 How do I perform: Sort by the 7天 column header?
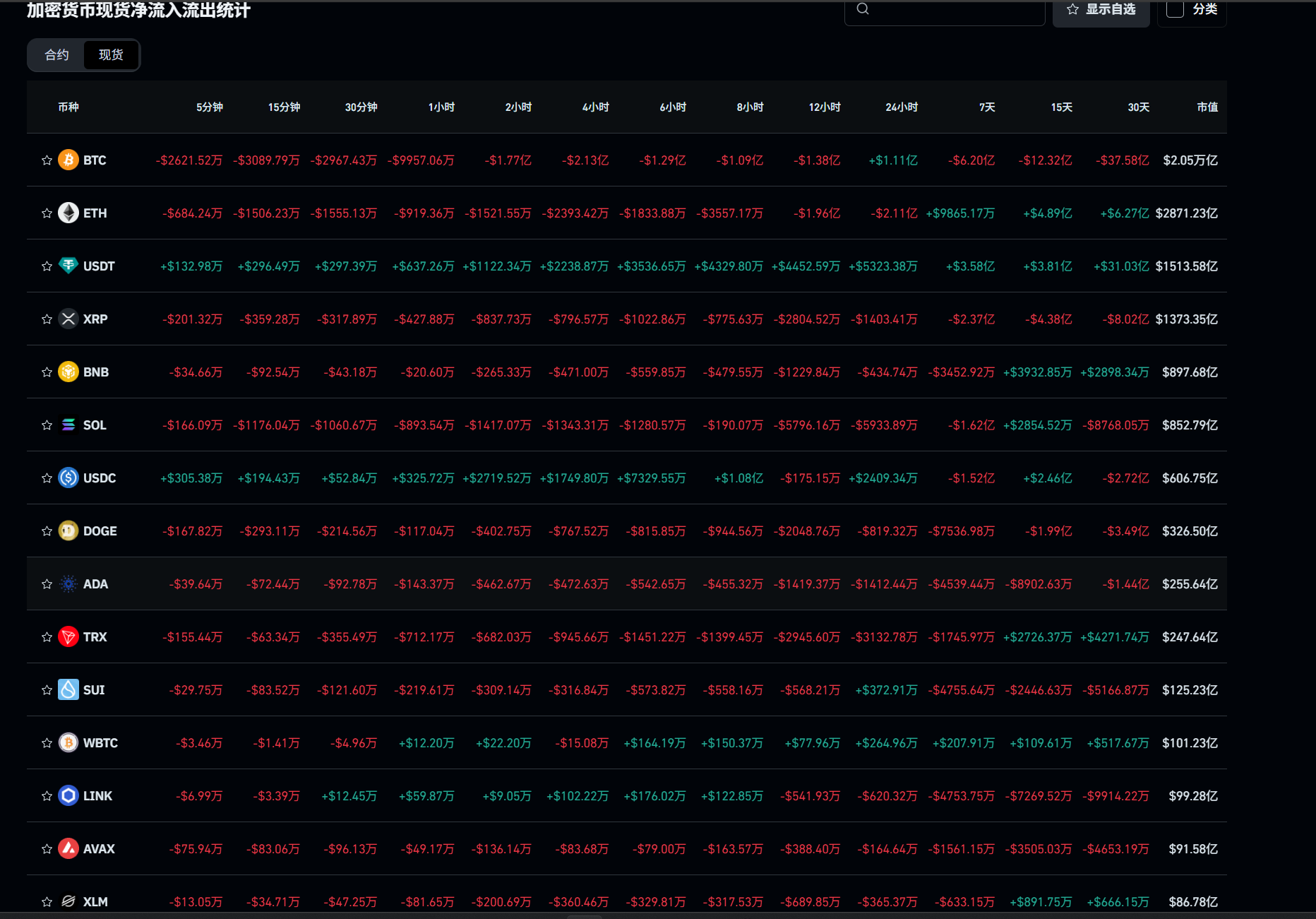click(987, 107)
